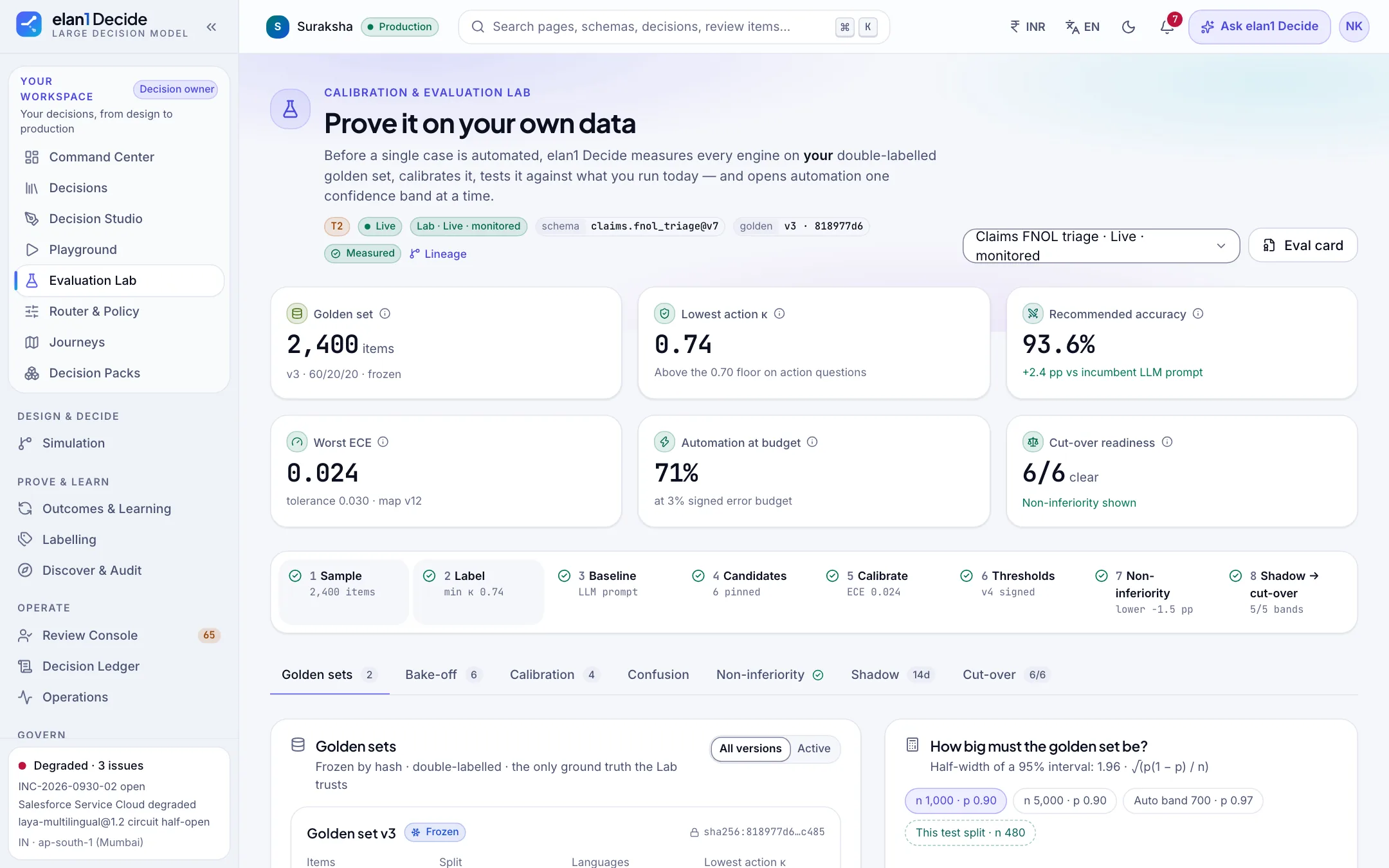
Task: Select the n 1,000 · p 0.90 chip
Action: coord(956,800)
